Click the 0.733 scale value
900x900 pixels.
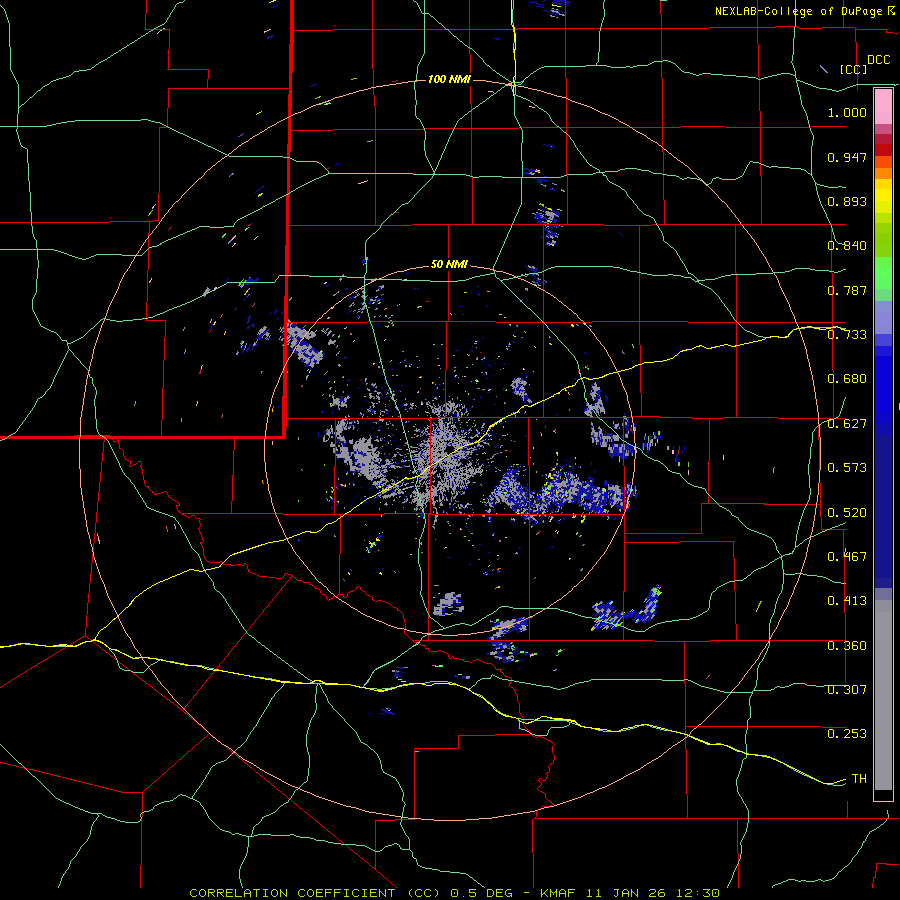[x=847, y=335]
